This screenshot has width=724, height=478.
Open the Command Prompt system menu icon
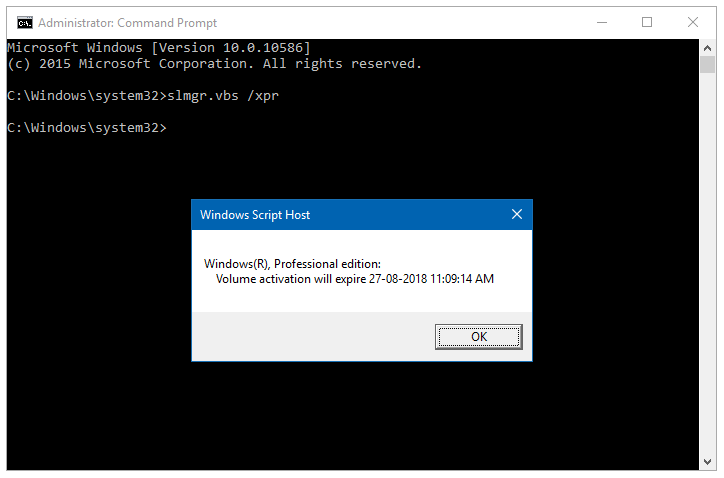click(x=24, y=23)
